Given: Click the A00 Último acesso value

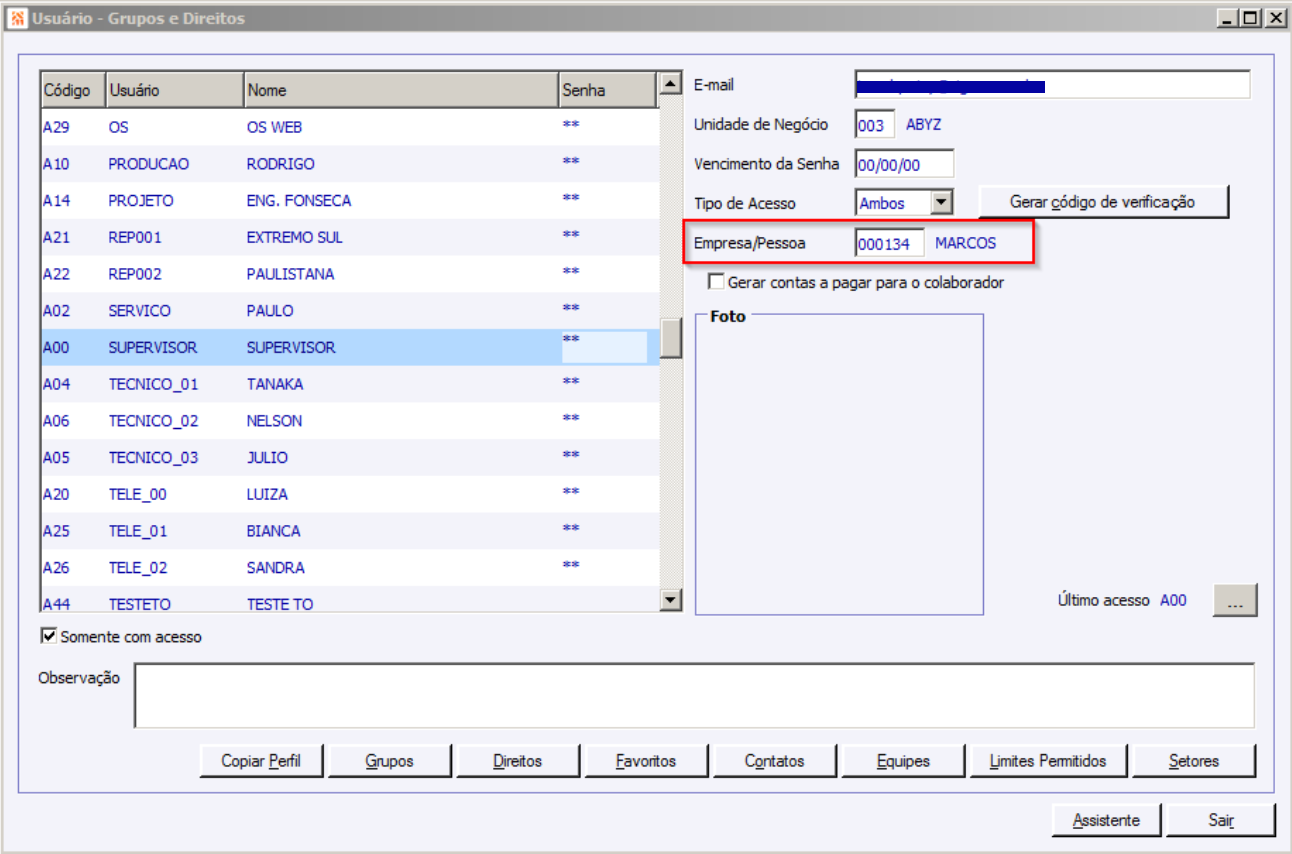Looking at the screenshot, I should point(1173,601).
